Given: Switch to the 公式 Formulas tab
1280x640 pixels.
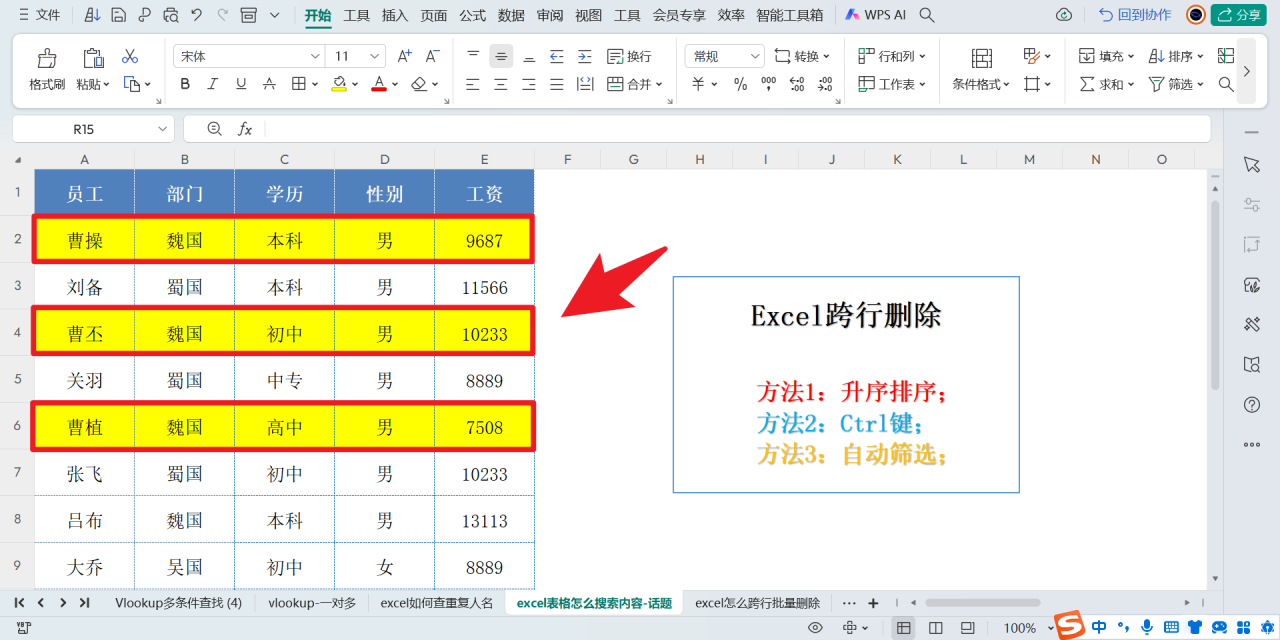Looking at the screenshot, I should (x=472, y=15).
